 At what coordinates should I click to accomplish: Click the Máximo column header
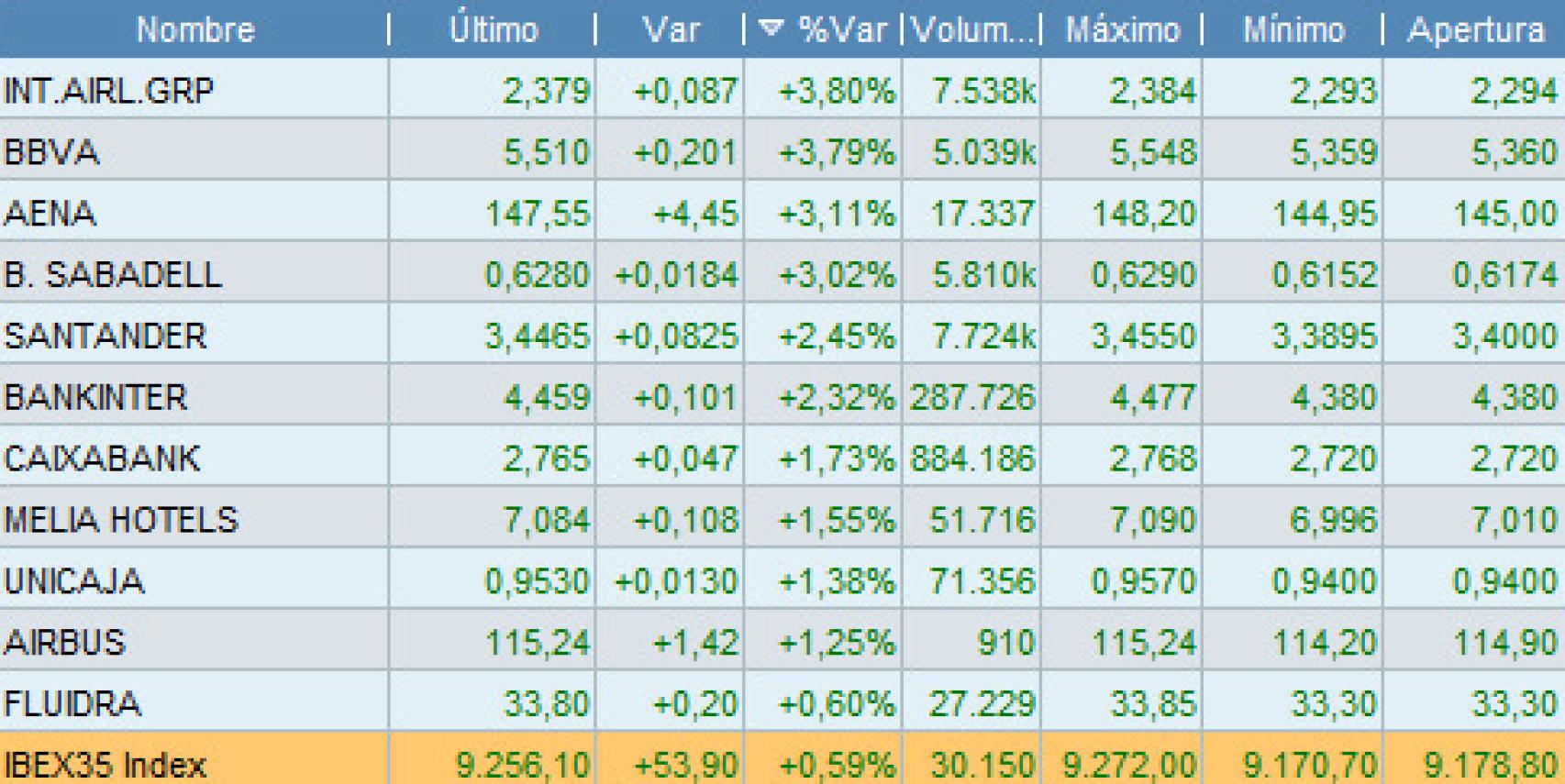[x=1122, y=29]
